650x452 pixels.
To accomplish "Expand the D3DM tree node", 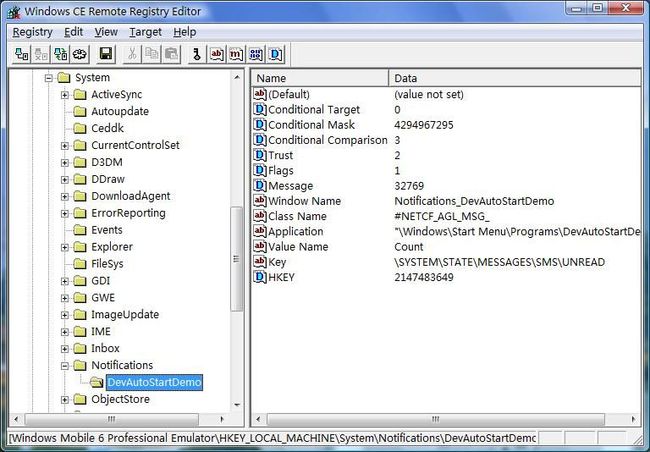I will pos(65,163).
